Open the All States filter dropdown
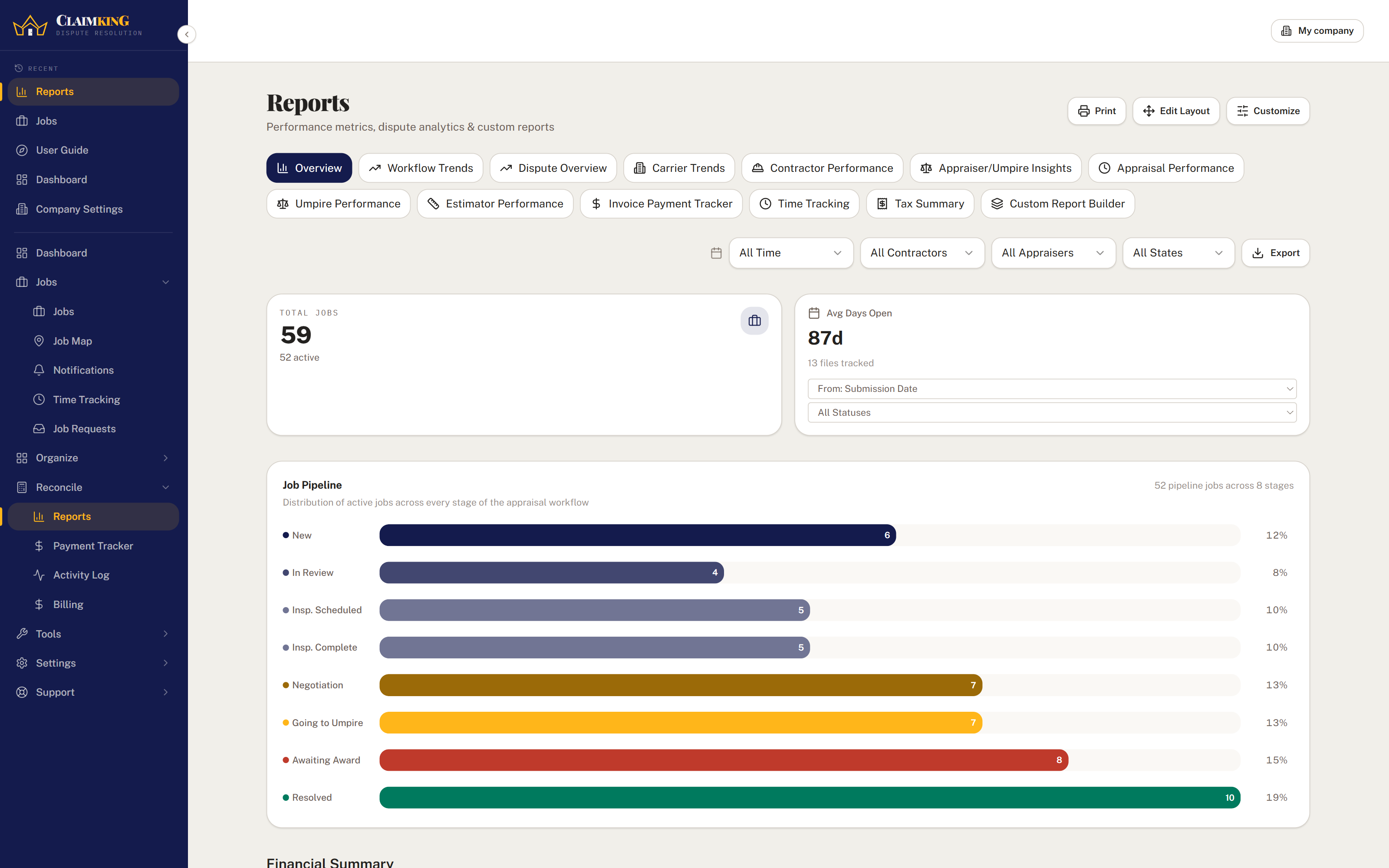 point(1178,253)
